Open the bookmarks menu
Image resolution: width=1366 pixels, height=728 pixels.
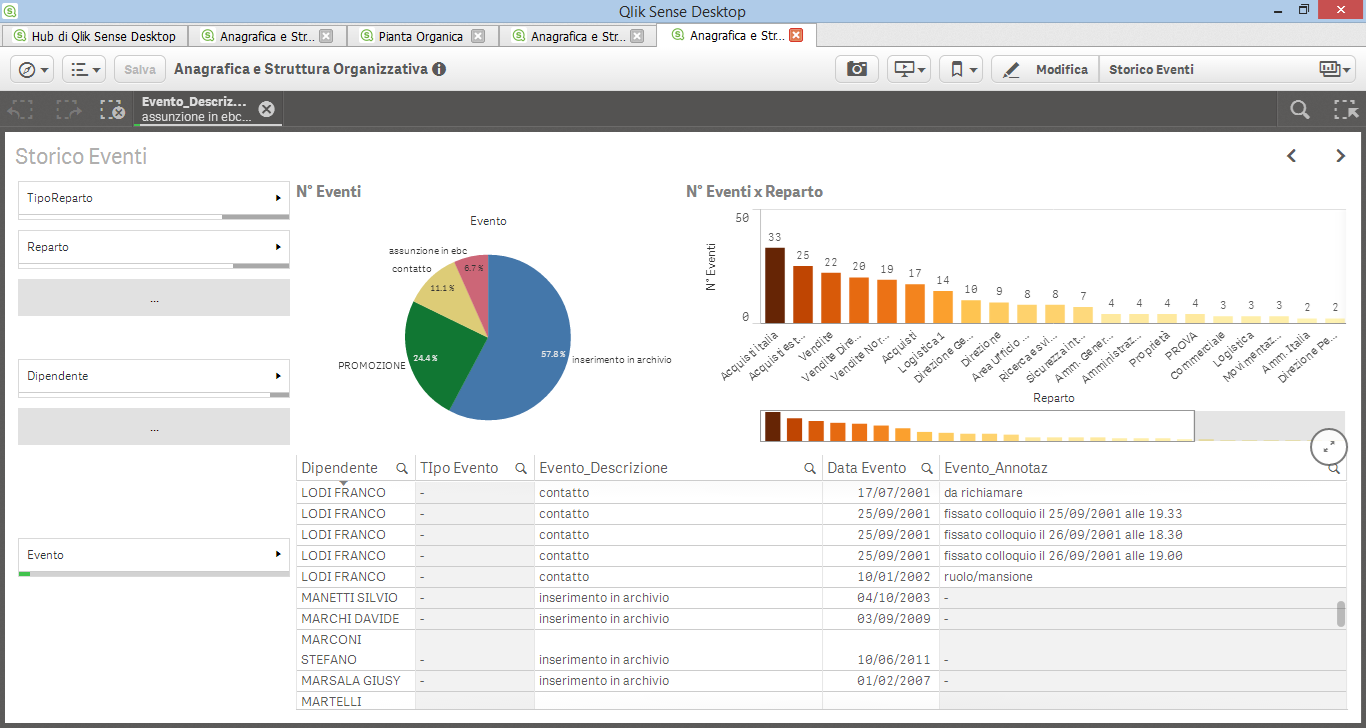[x=961, y=69]
